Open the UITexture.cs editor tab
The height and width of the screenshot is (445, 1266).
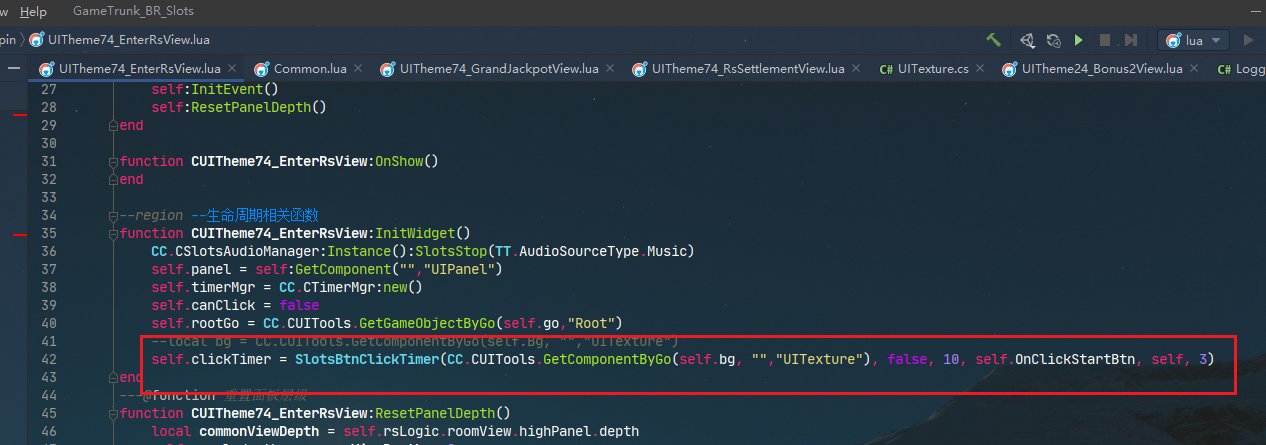pyautogui.click(x=932, y=69)
